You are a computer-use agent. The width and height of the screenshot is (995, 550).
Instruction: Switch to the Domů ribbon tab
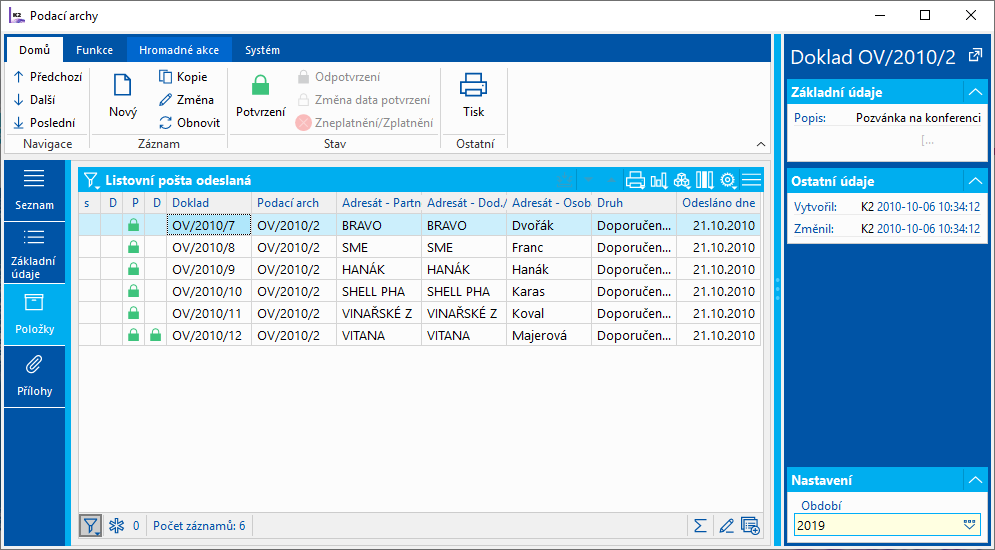(x=34, y=50)
